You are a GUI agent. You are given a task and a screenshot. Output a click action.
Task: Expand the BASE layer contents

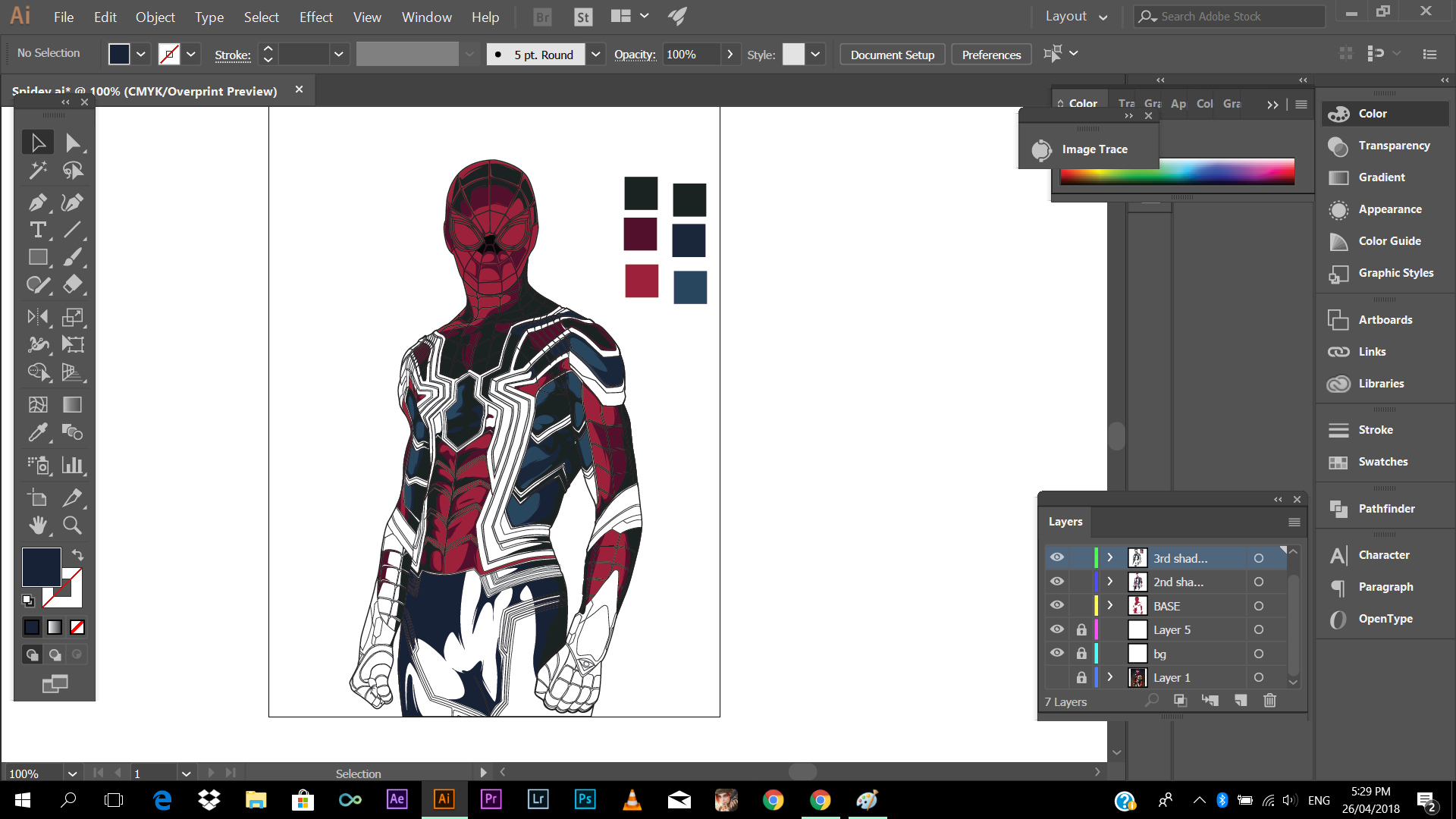pos(1110,605)
